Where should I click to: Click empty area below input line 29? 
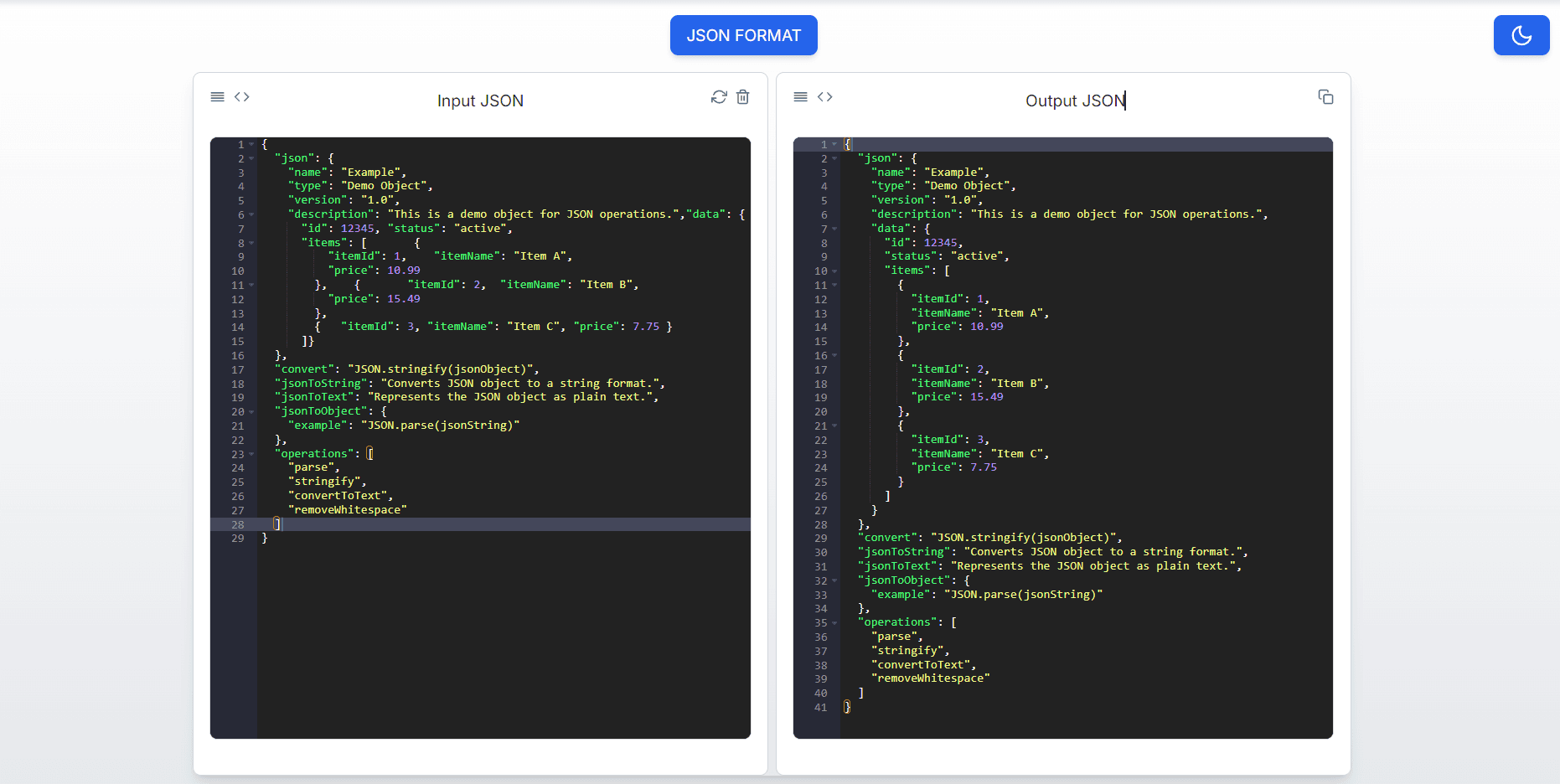pos(503,641)
